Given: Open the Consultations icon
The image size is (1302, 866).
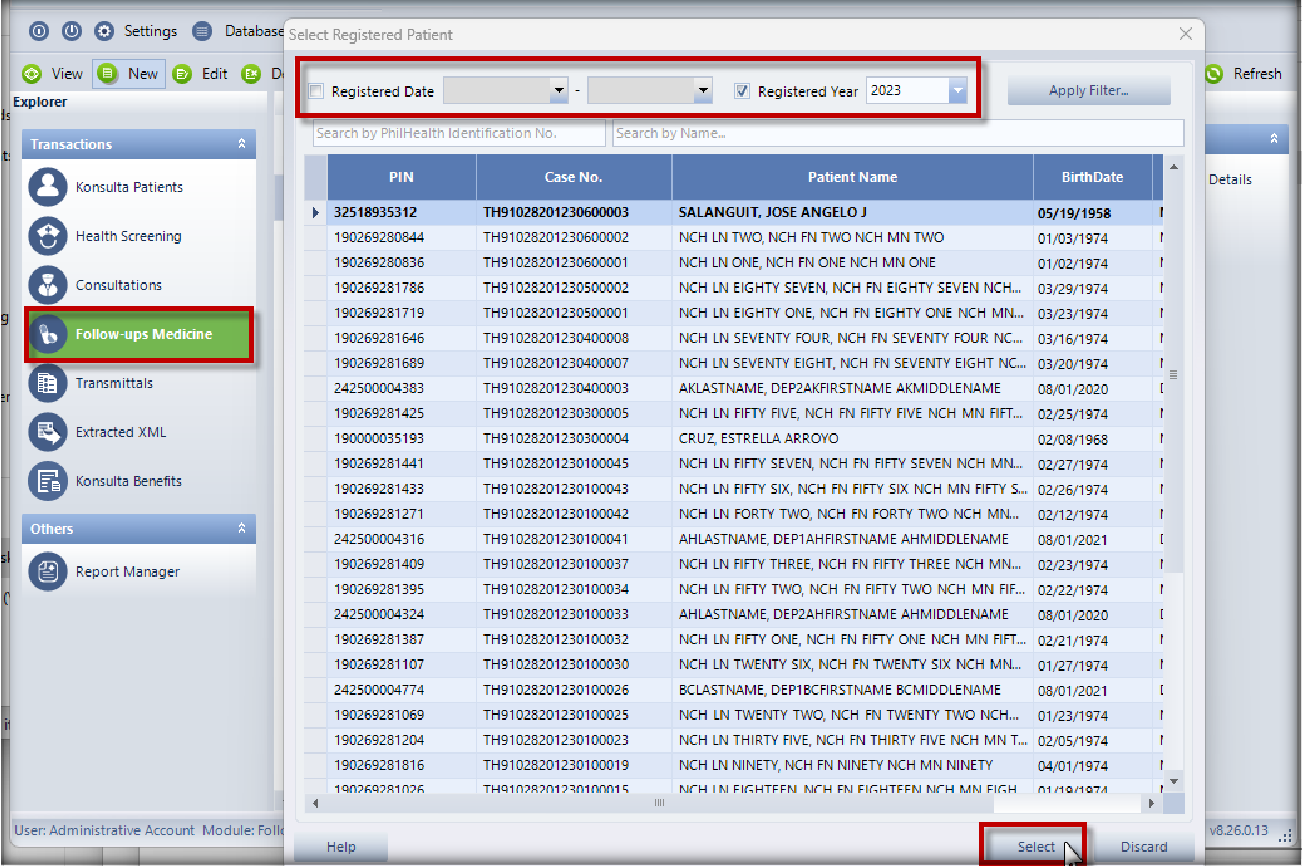Looking at the screenshot, I should pyautogui.click(x=47, y=285).
